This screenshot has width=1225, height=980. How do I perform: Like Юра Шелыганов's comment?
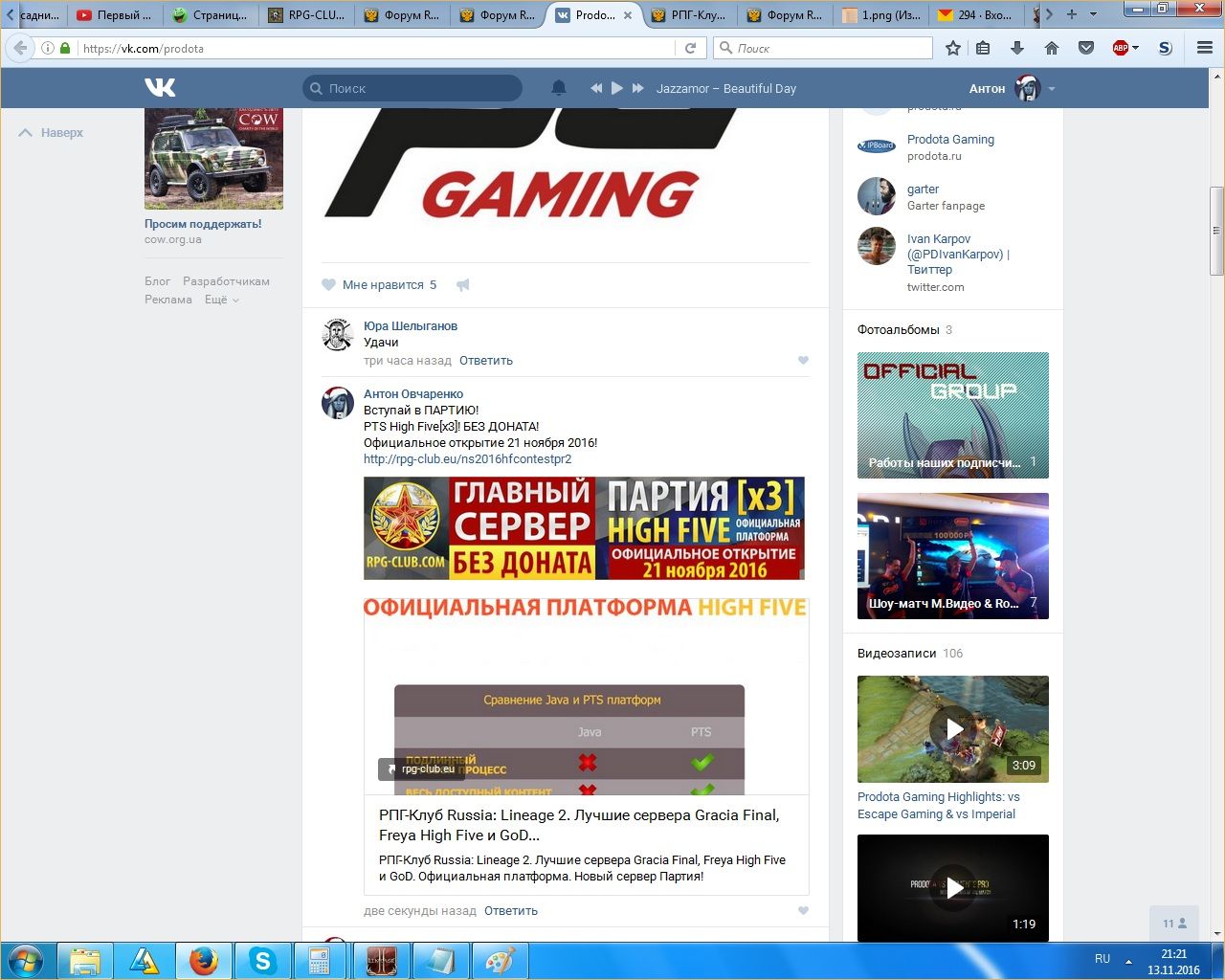click(803, 361)
